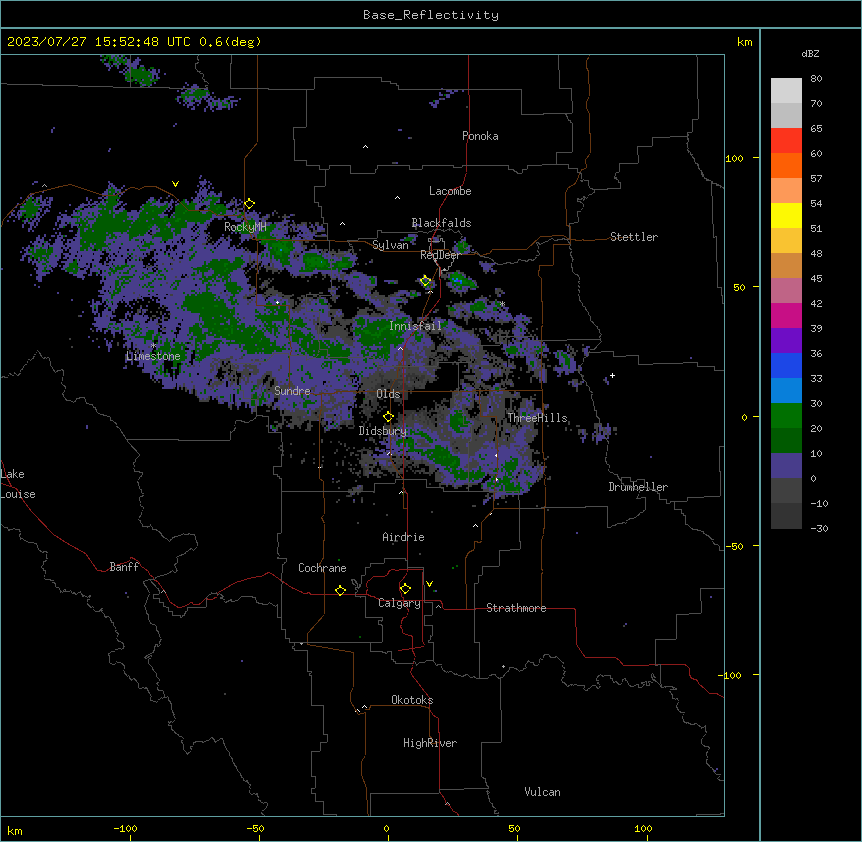Viewport: 862px width, 842px height.
Task: Pick the orange 60-57 dBZ legend swatch
Action: pos(786,165)
